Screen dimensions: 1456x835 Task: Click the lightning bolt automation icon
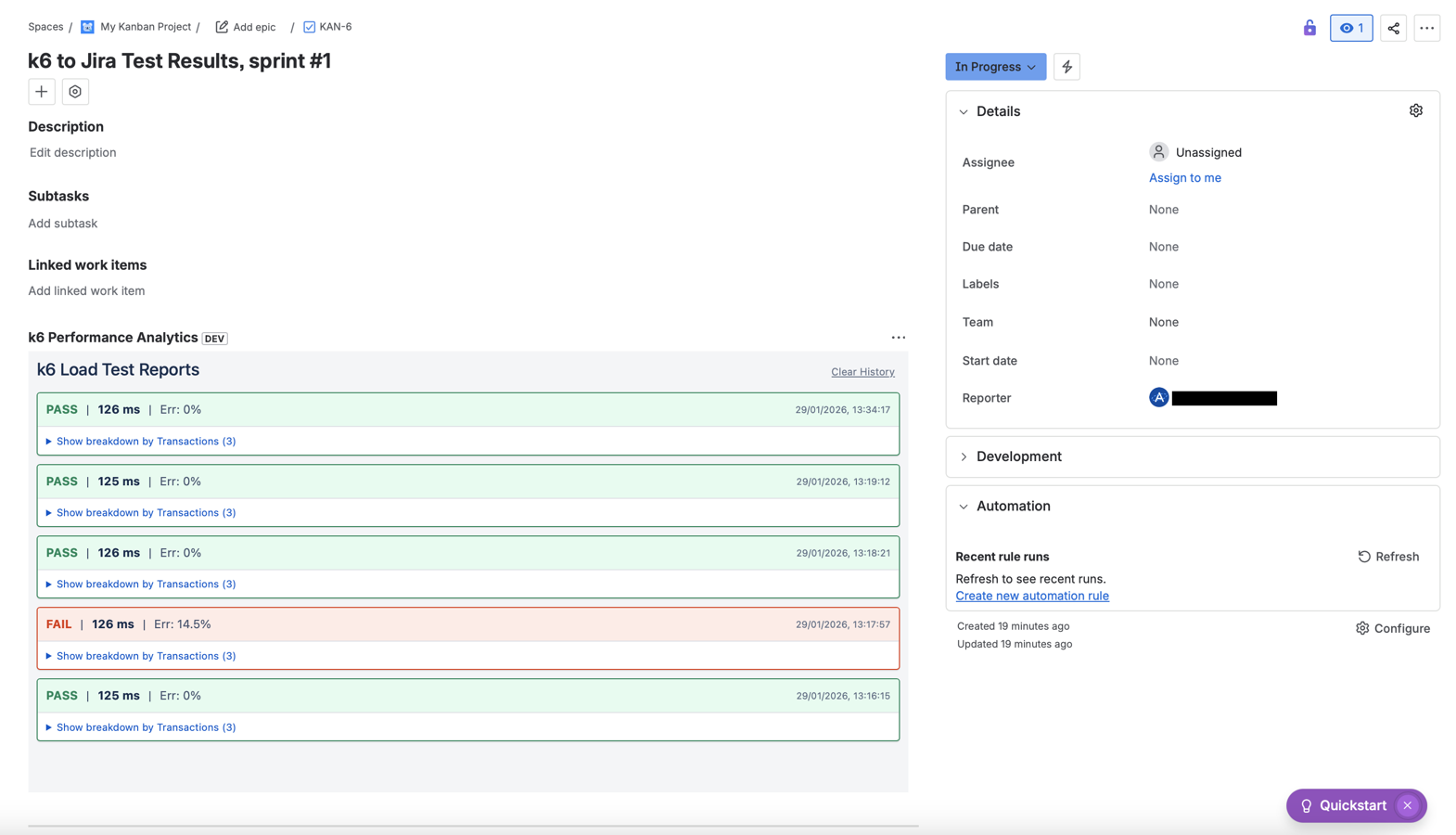pyautogui.click(x=1066, y=67)
